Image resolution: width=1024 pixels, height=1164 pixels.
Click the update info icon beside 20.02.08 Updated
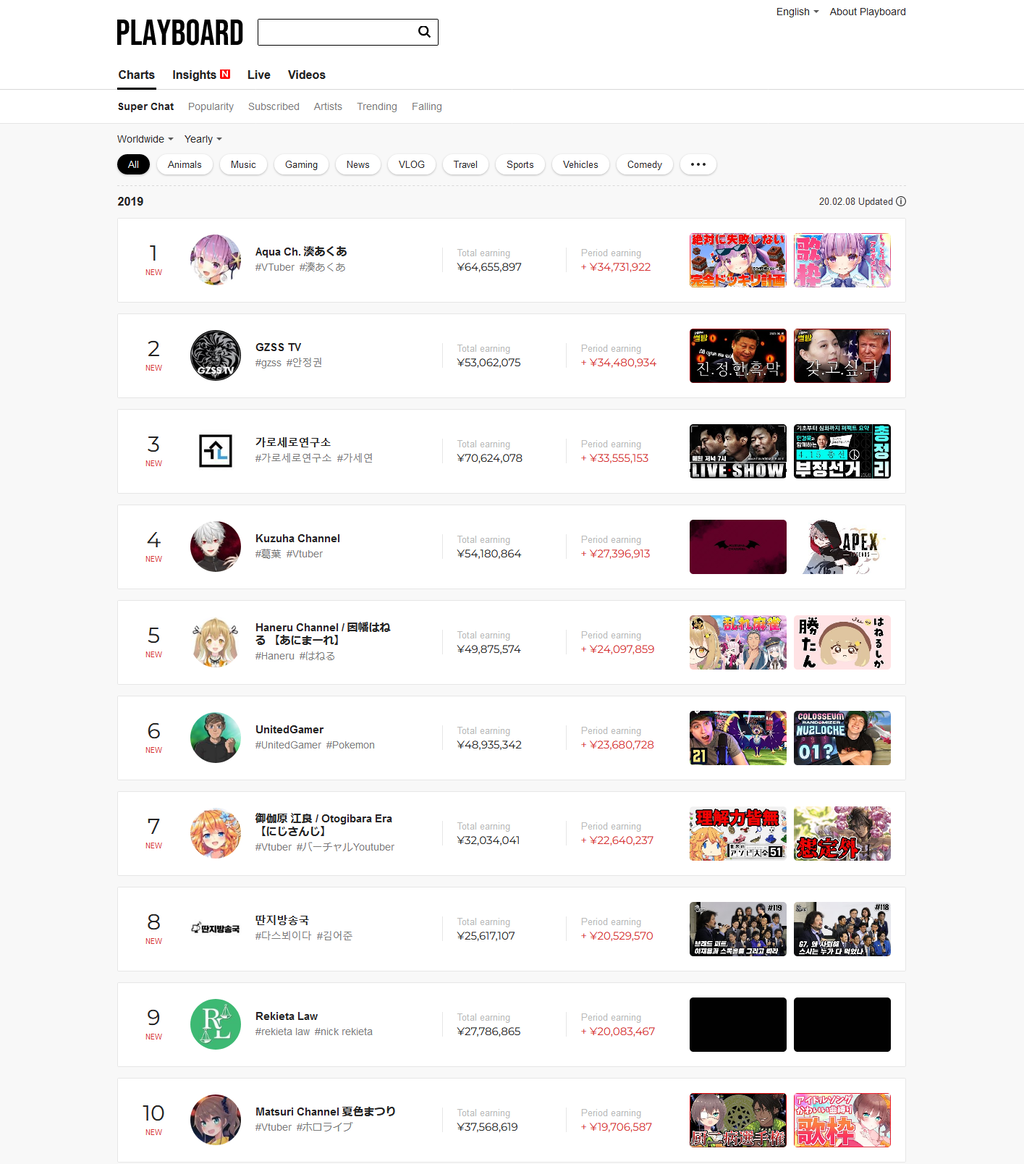(x=901, y=202)
